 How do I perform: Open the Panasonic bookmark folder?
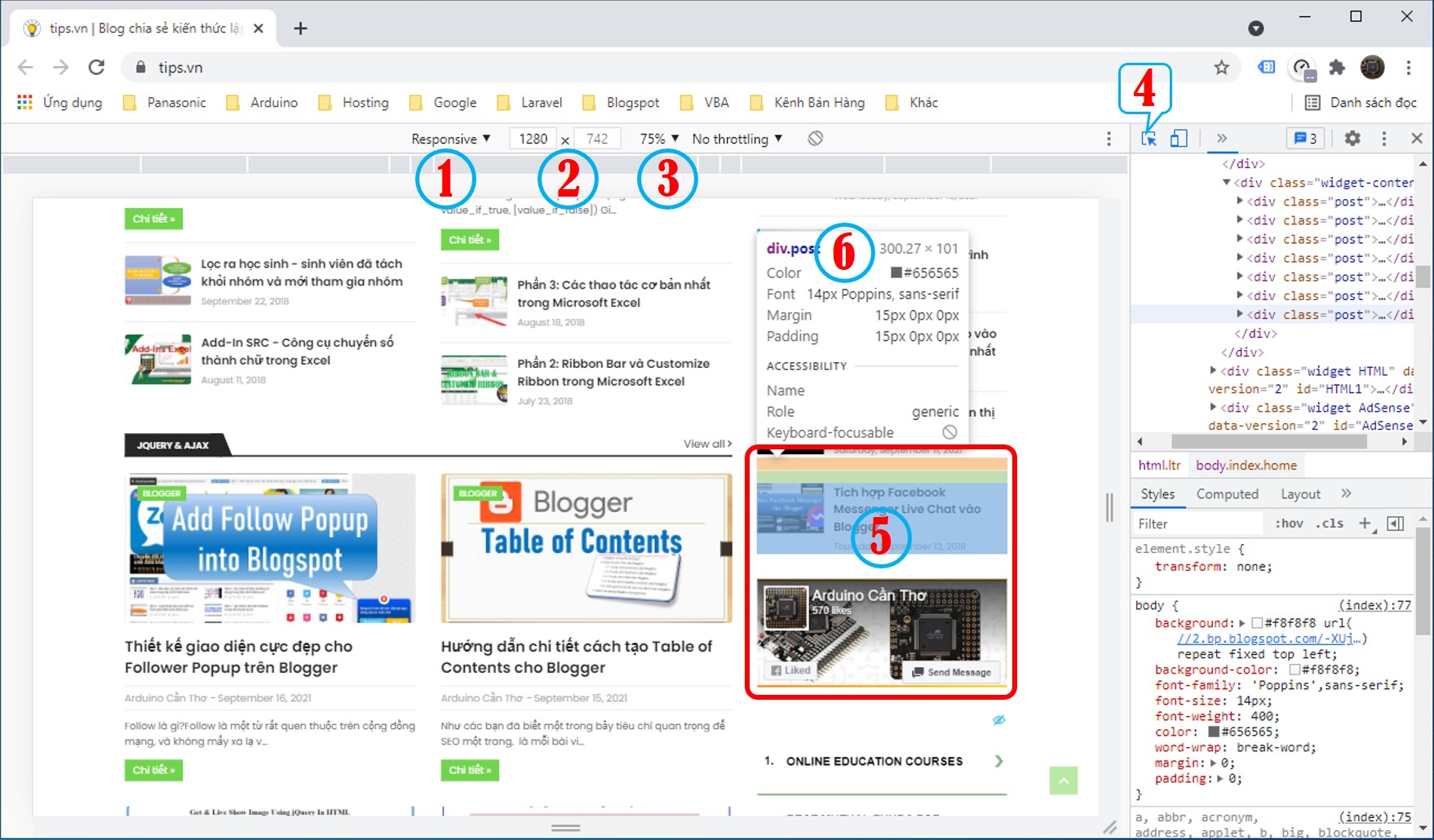164,103
